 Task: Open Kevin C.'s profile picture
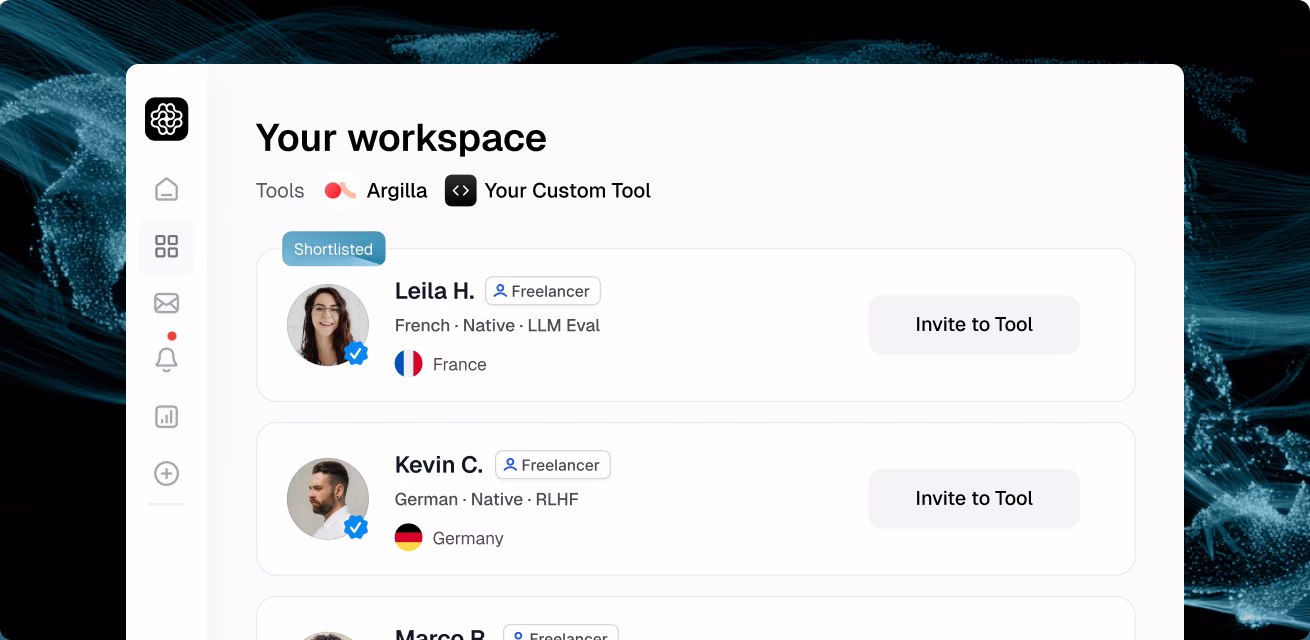click(328, 498)
